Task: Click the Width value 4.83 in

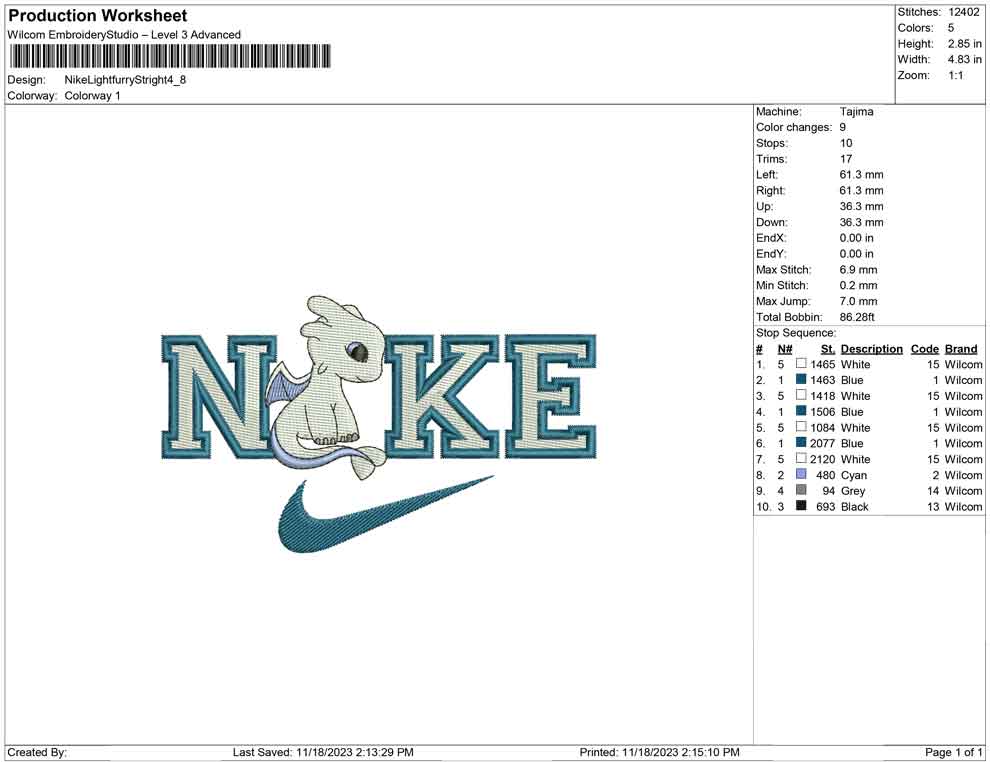Action: point(965,59)
